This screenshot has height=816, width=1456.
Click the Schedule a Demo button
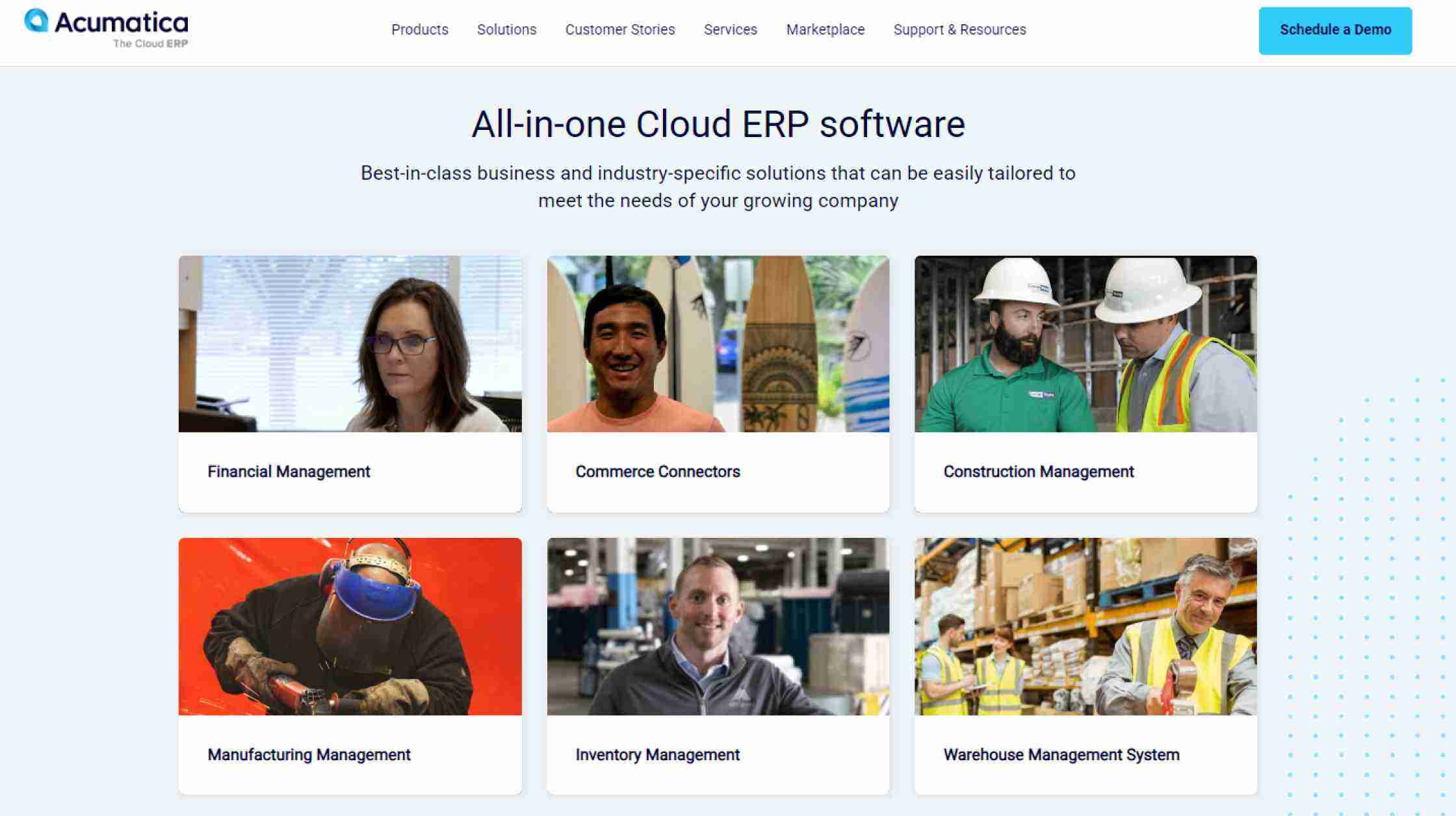click(x=1335, y=31)
